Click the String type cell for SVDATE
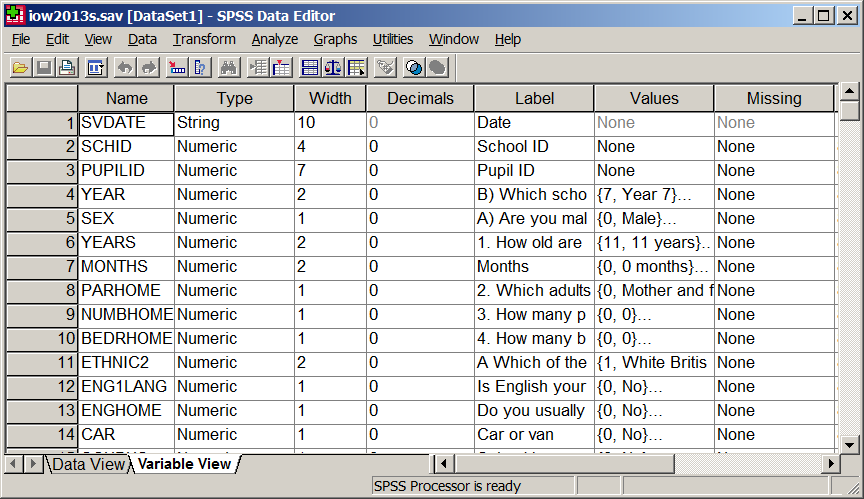The image size is (864, 499). [234, 123]
